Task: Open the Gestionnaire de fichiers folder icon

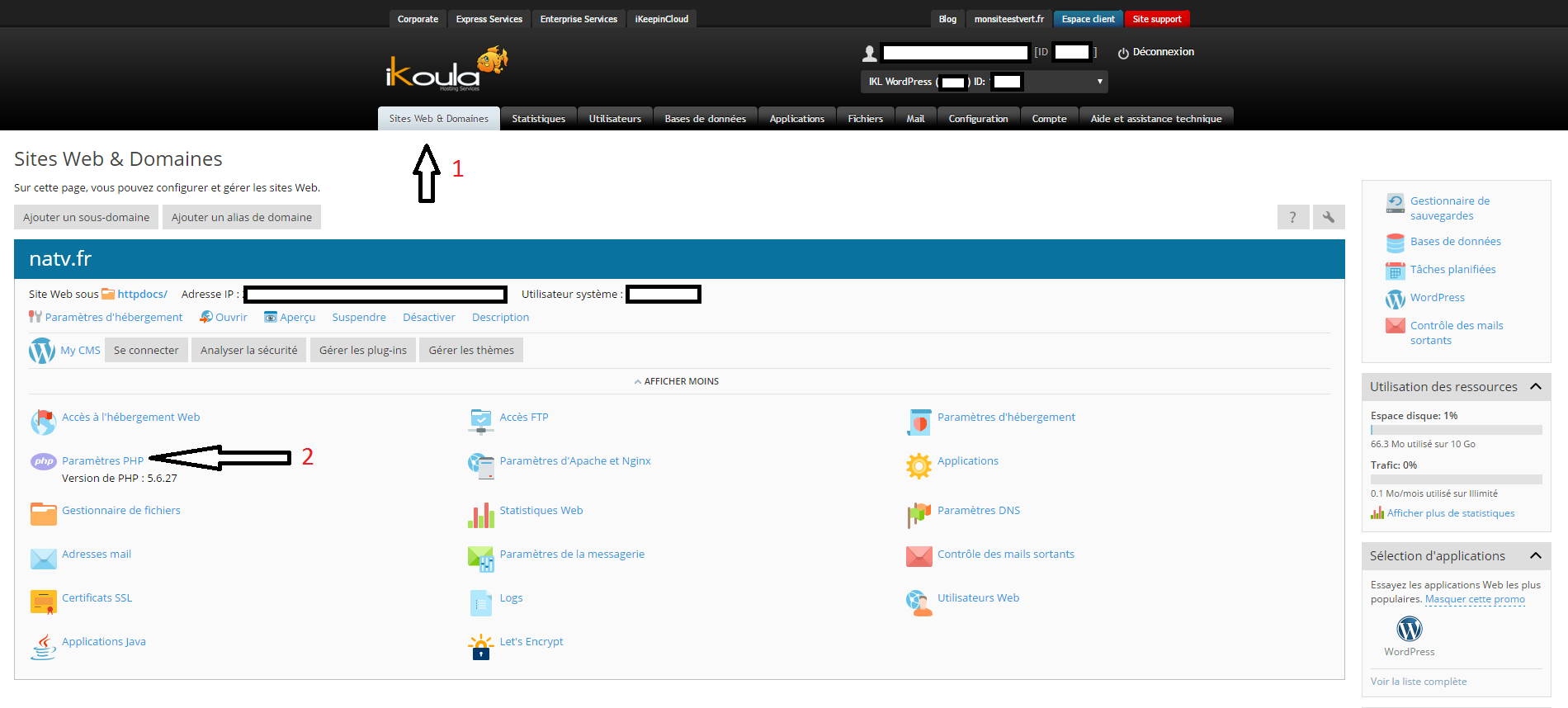Action: pyautogui.click(x=43, y=514)
